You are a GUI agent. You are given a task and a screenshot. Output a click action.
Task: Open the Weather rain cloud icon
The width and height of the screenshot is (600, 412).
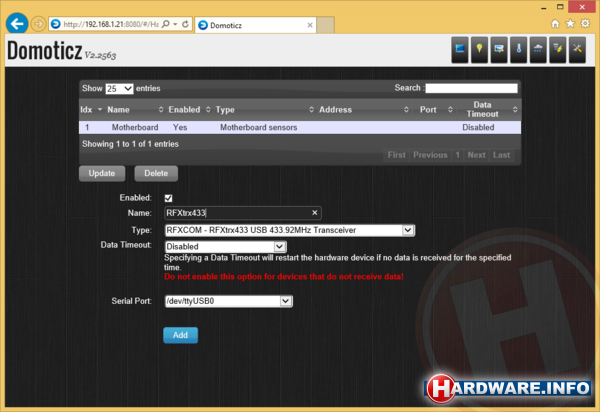click(x=538, y=50)
